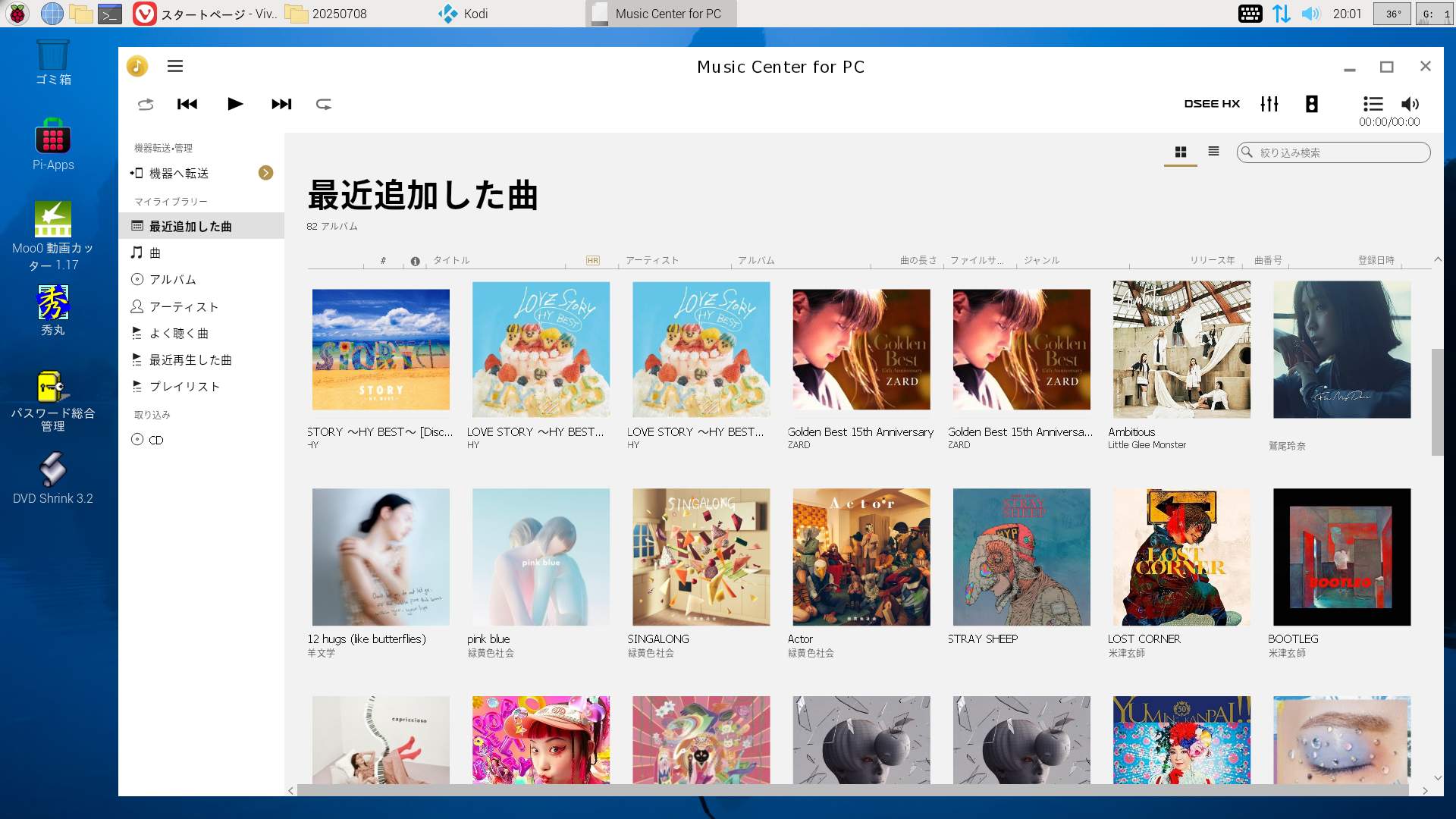Viewport: 1456px width, 819px height.
Task: Open the terminal from the taskbar
Action: tap(110, 14)
